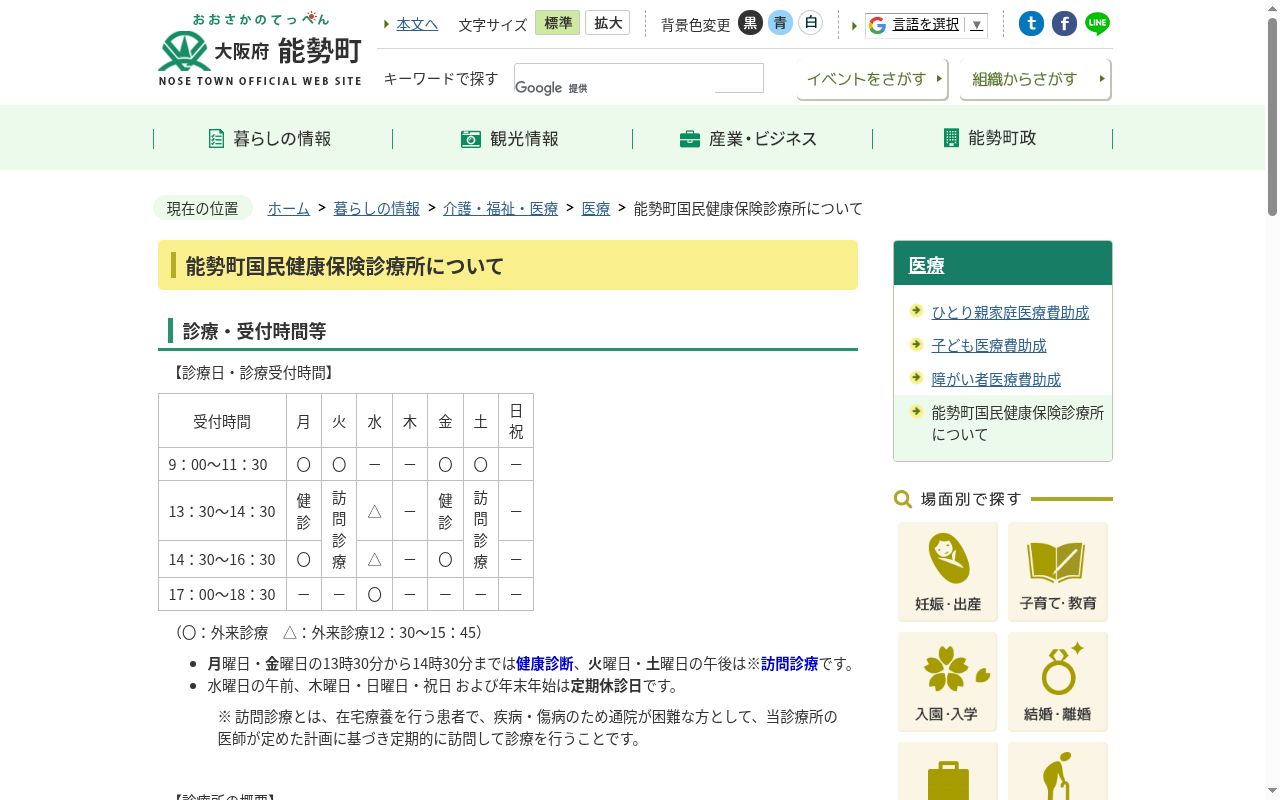This screenshot has height=800, width=1280.
Task: Open the 子育て・教育 category tile
Action: pos(1058,572)
